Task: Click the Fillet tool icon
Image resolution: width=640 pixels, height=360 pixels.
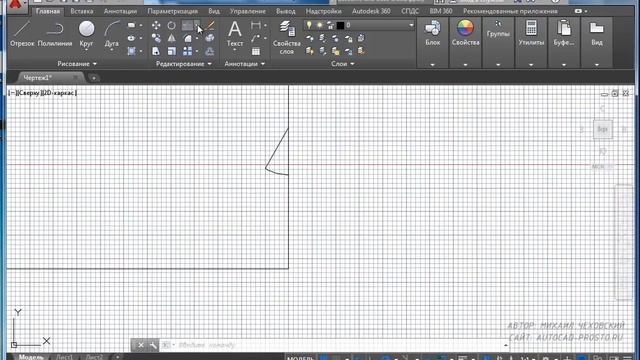Action: click(x=187, y=38)
